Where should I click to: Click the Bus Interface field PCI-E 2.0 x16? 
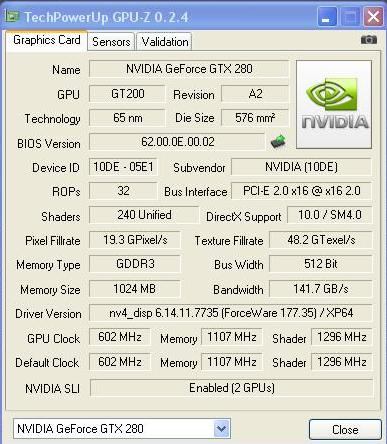(x=301, y=191)
